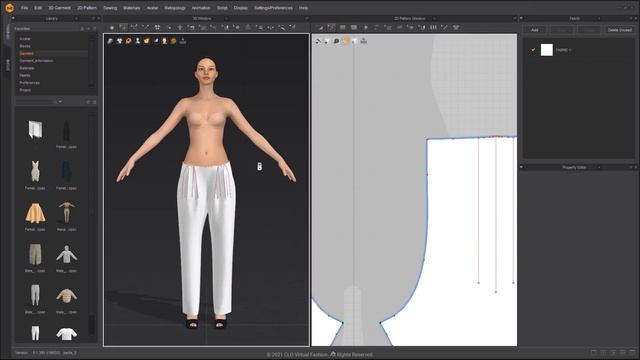Click the avatar display icon in 3D view
This screenshot has height=360, width=640.
click(x=138, y=41)
